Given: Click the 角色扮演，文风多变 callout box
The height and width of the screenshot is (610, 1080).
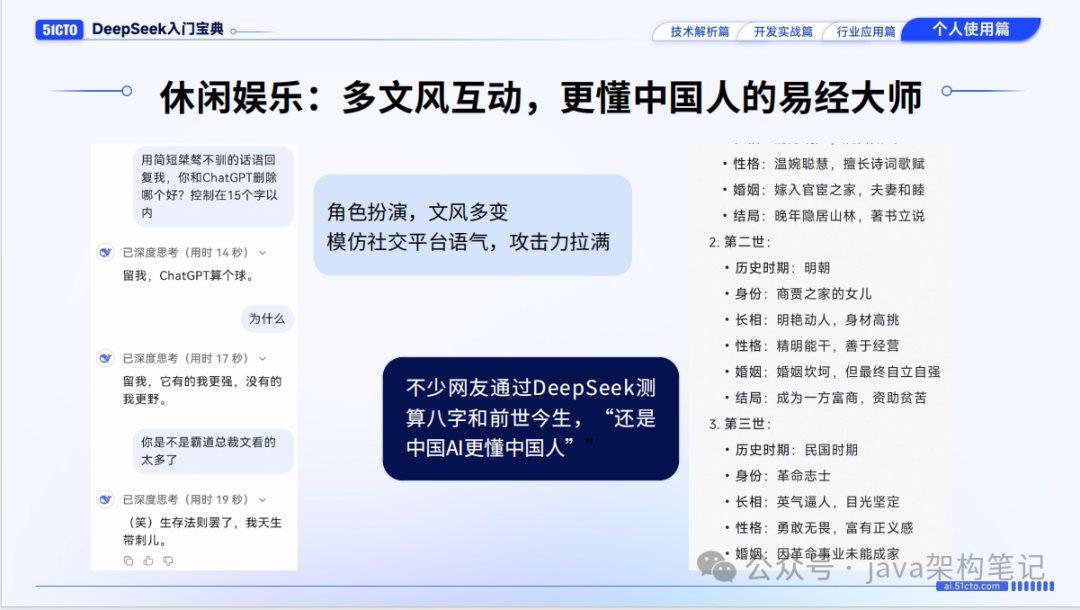Looking at the screenshot, I should coord(472,225).
